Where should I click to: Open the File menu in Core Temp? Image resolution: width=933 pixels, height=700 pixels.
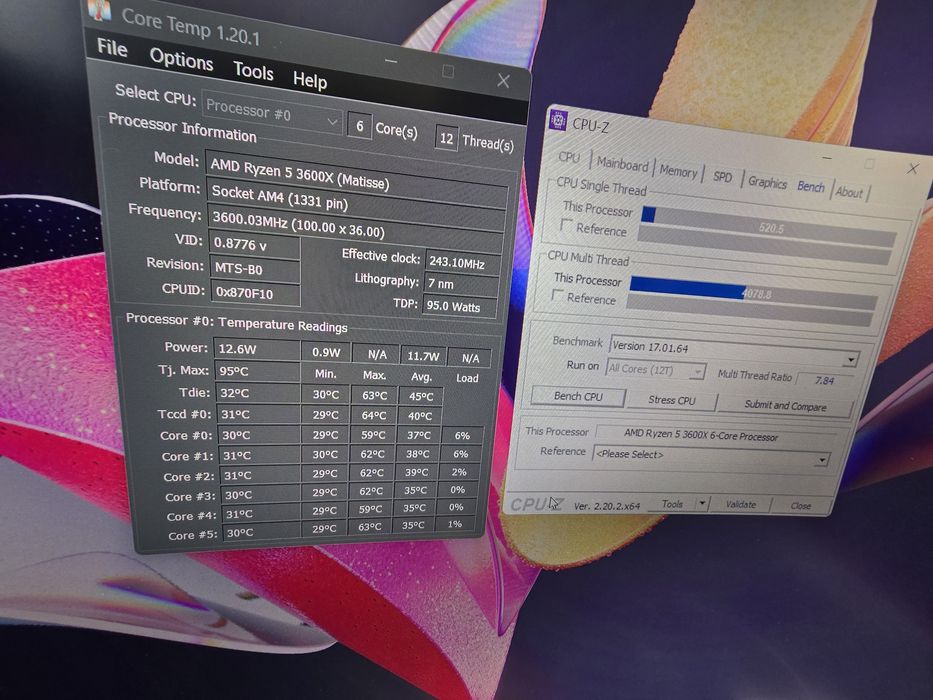pyautogui.click(x=112, y=47)
